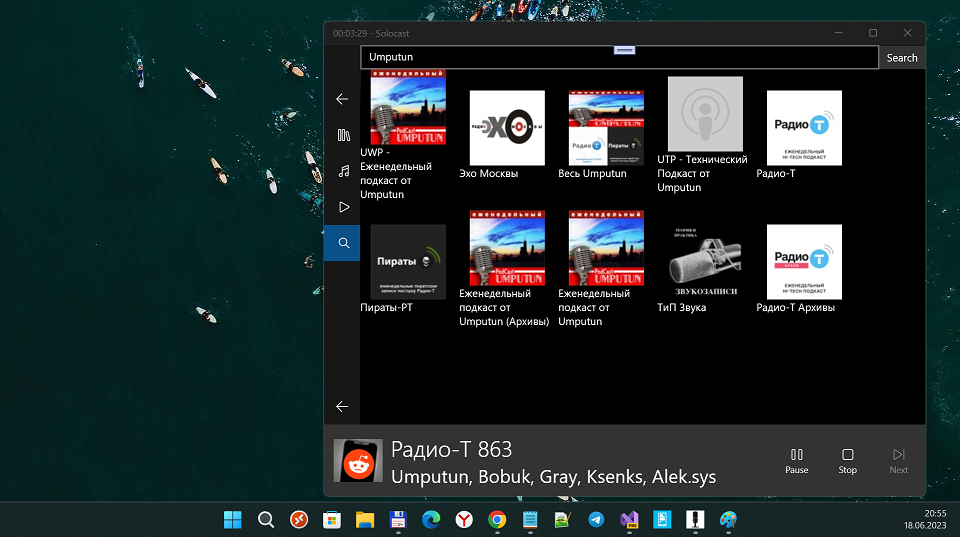Click the 'Весь Umputun' title text
Viewport: 960px width, 537px height.
coord(592,173)
